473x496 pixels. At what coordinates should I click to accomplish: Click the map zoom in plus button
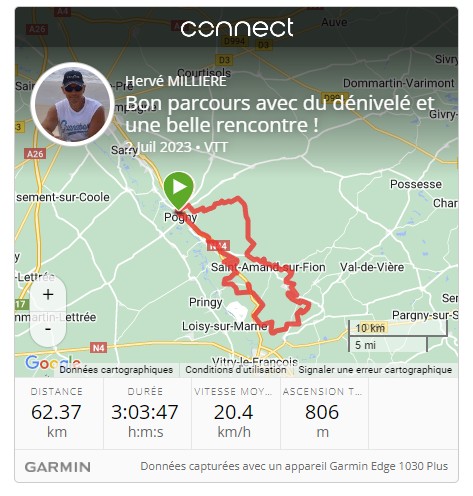(x=48, y=295)
